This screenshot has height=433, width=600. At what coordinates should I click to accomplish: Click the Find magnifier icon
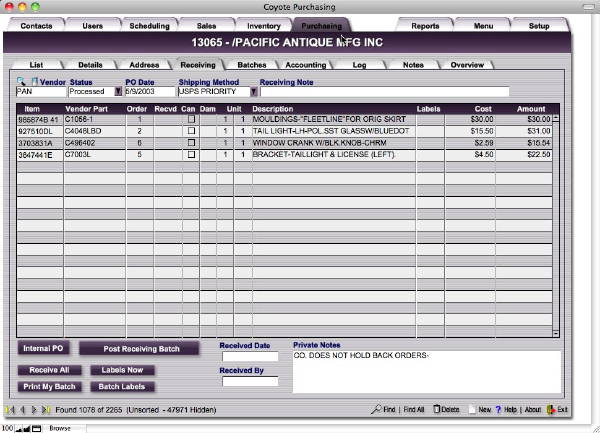[376, 410]
